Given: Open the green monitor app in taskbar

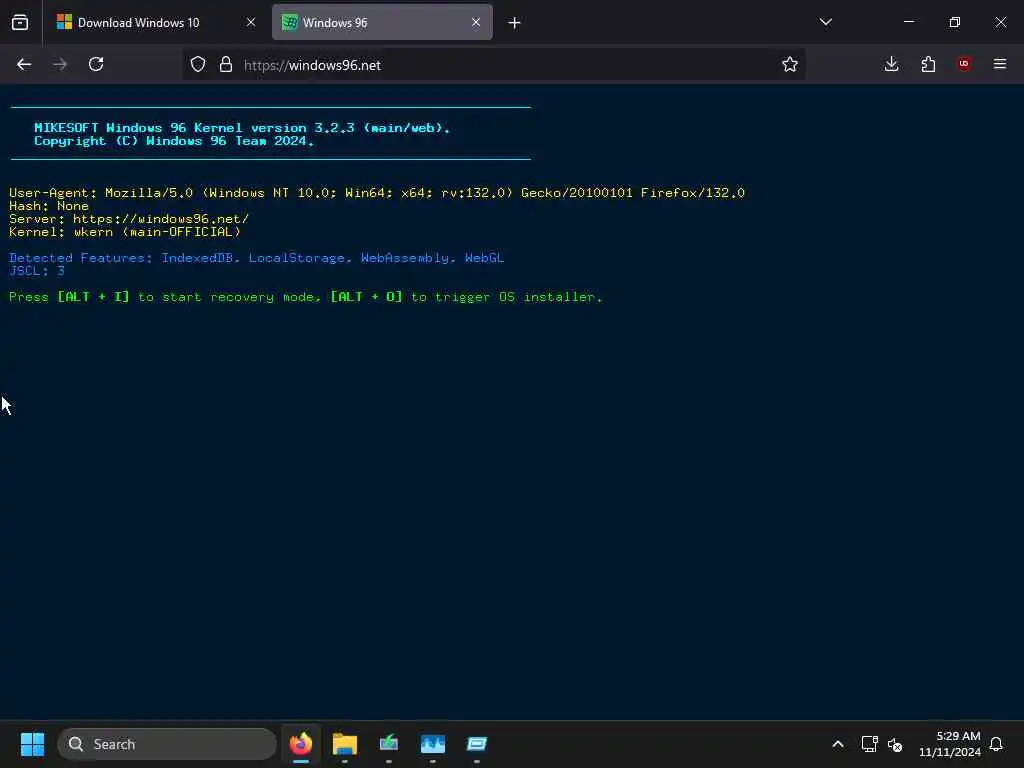Looking at the screenshot, I should point(389,744).
